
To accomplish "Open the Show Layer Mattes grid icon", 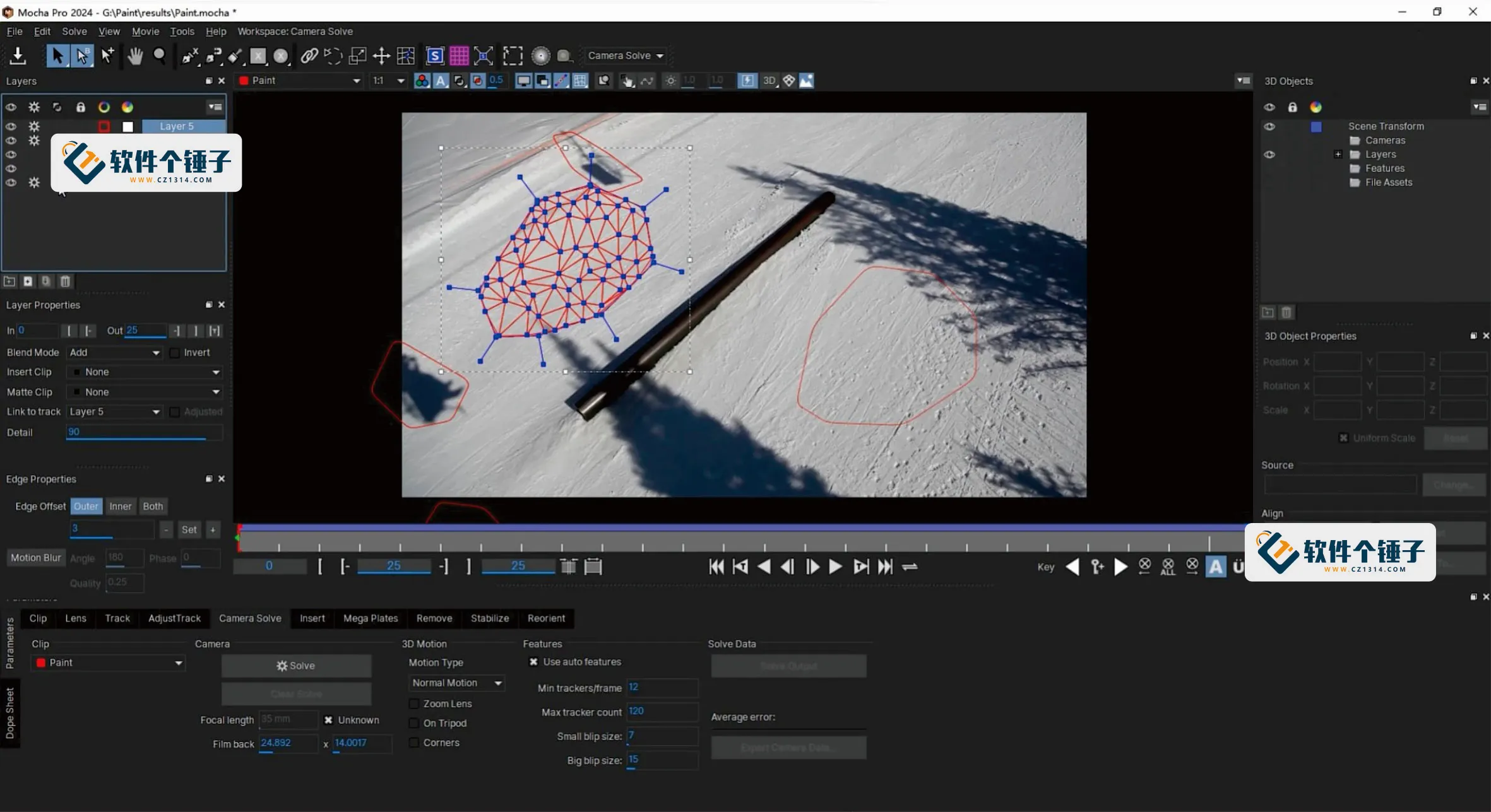I will (x=459, y=56).
